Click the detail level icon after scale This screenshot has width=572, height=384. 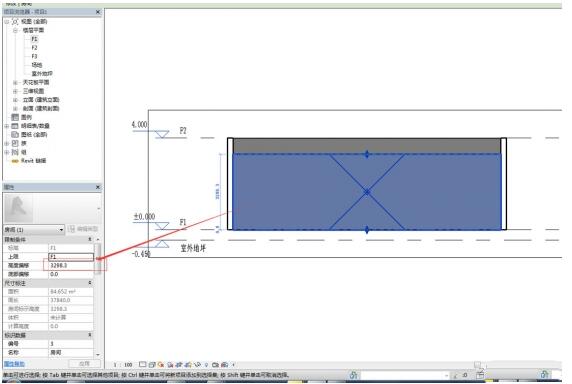(143, 364)
